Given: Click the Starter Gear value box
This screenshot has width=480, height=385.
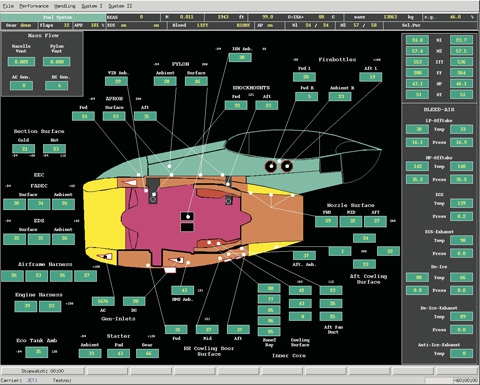Looking at the screenshot, I should [147, 353].
